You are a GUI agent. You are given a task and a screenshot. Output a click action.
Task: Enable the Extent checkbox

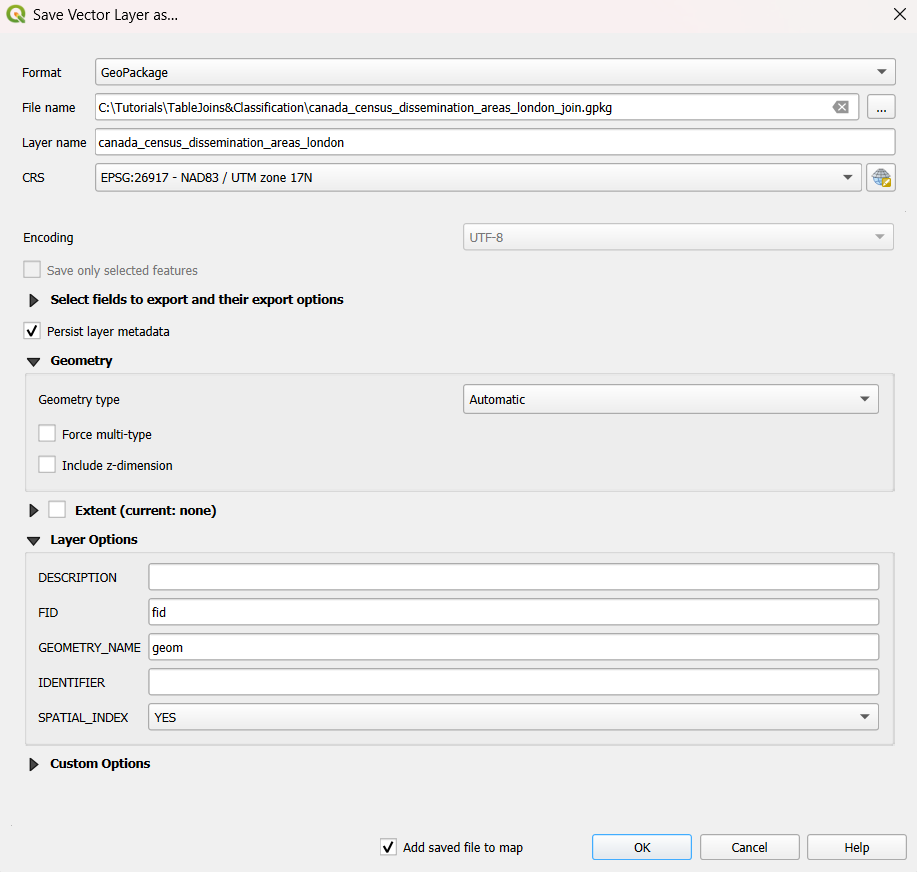(57, 509)
